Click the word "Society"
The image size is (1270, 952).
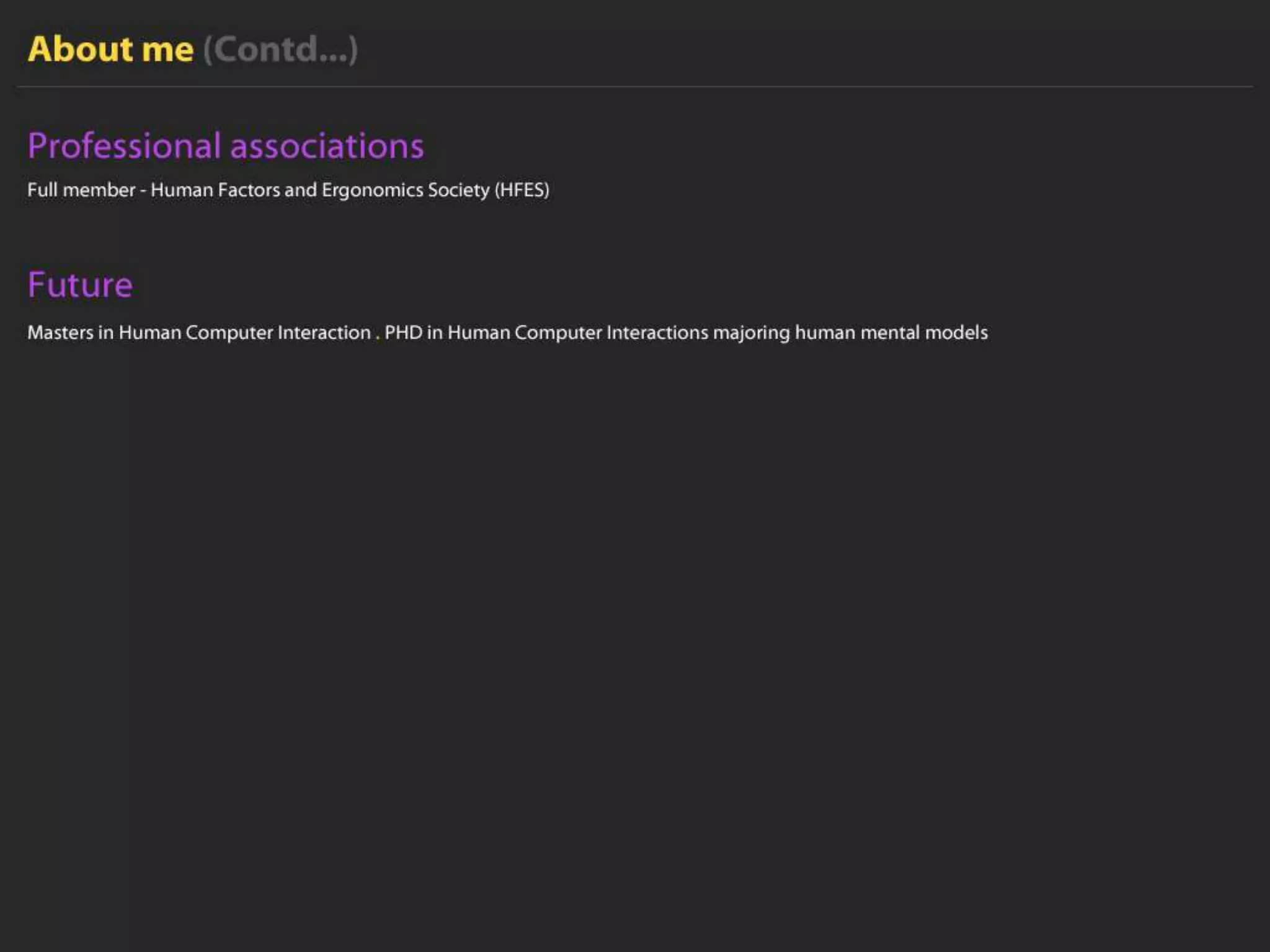[x=458, y=190]
